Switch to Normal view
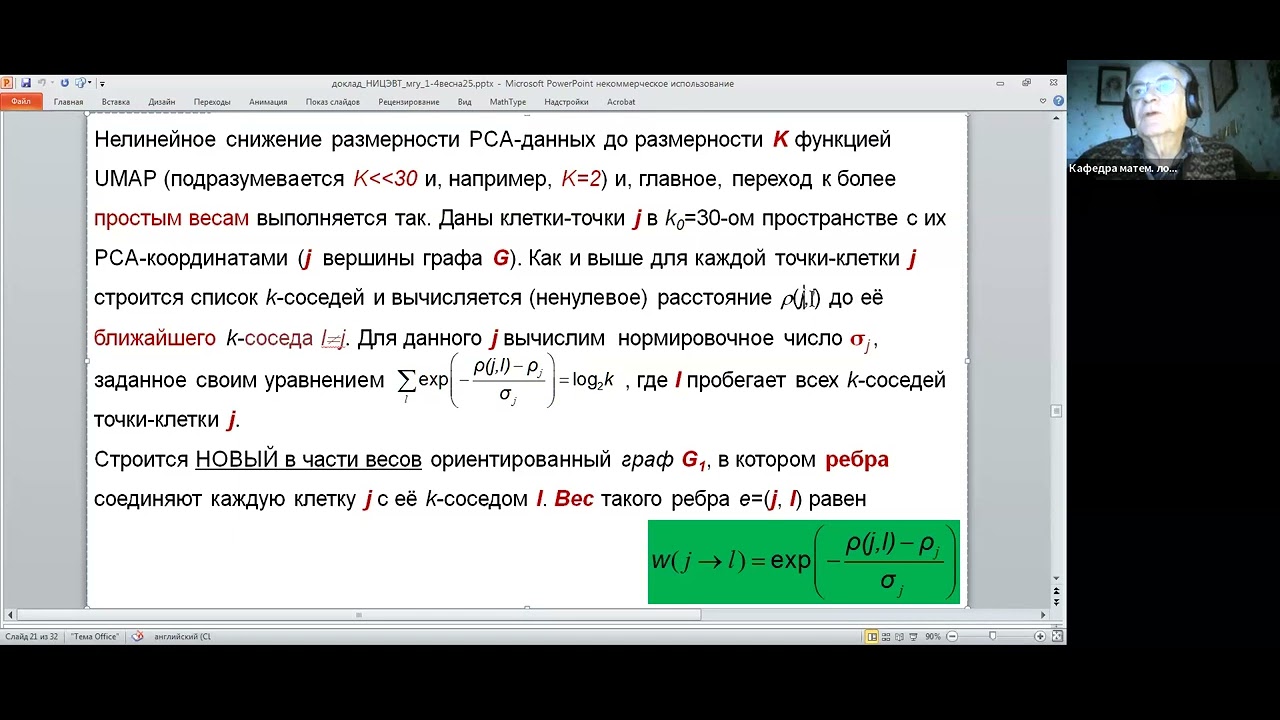Image resolution: width=1280 pixels, height=720 pixels. click(x=872, y=636)
